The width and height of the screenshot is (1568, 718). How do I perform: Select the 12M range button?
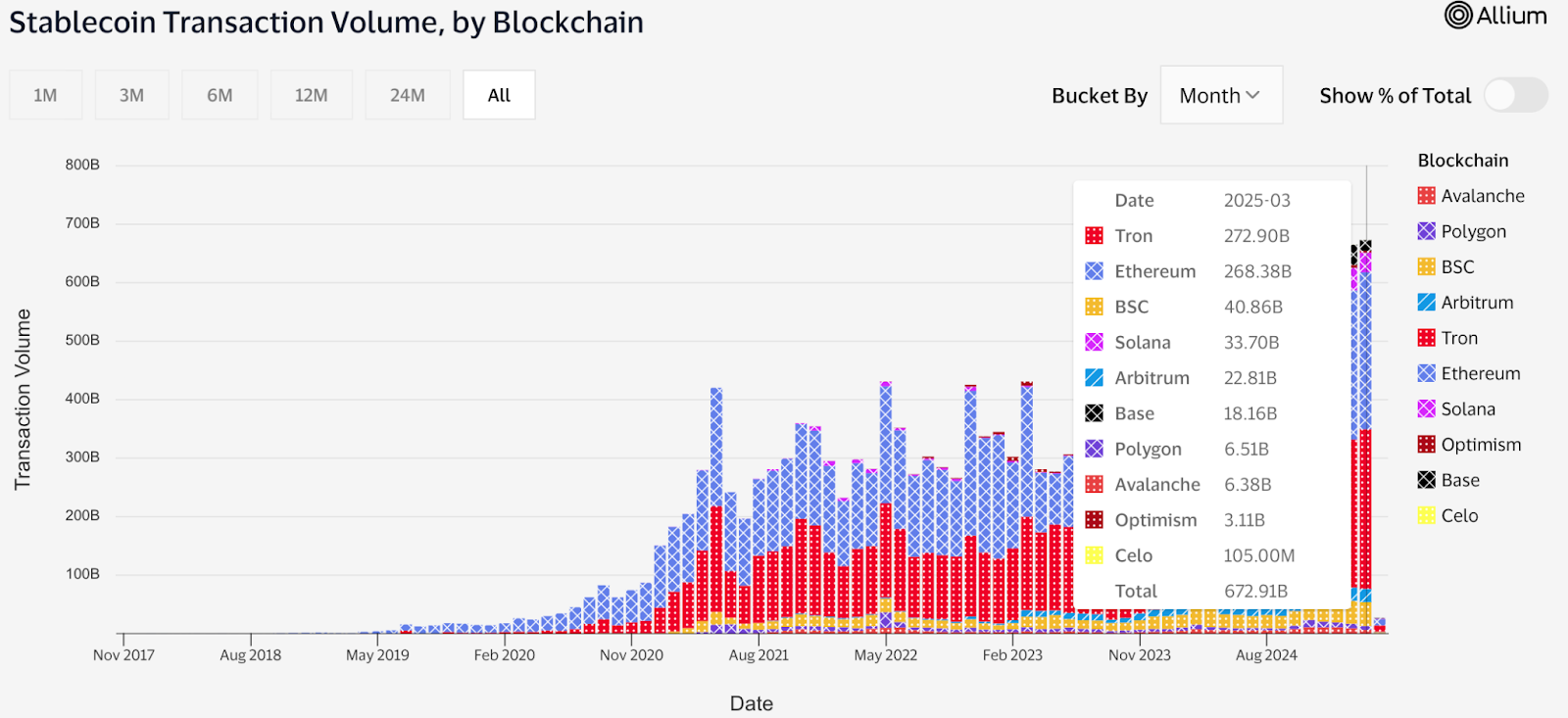[x=311, y=95]
